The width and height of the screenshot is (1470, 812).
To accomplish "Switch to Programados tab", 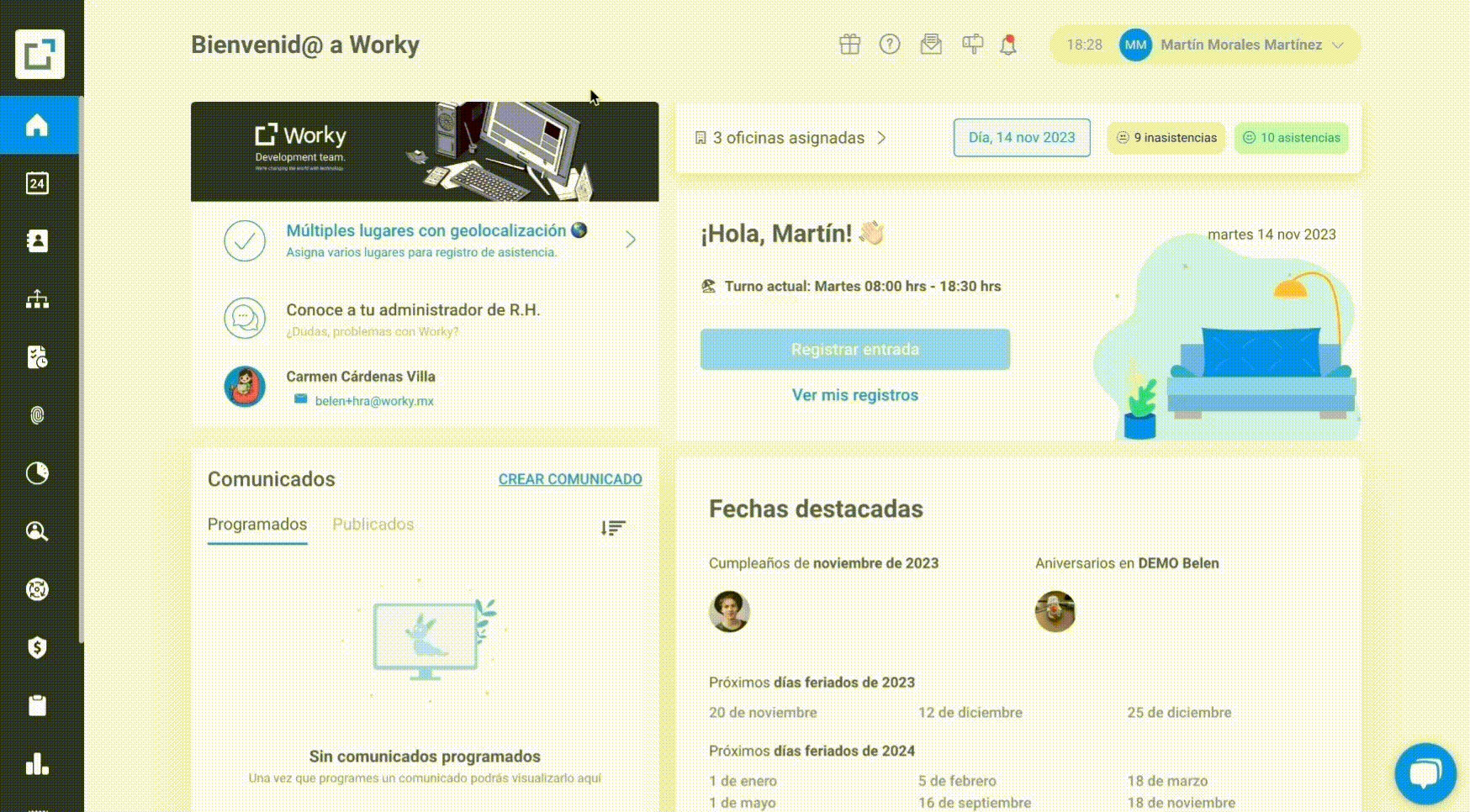I will point(257,525).
